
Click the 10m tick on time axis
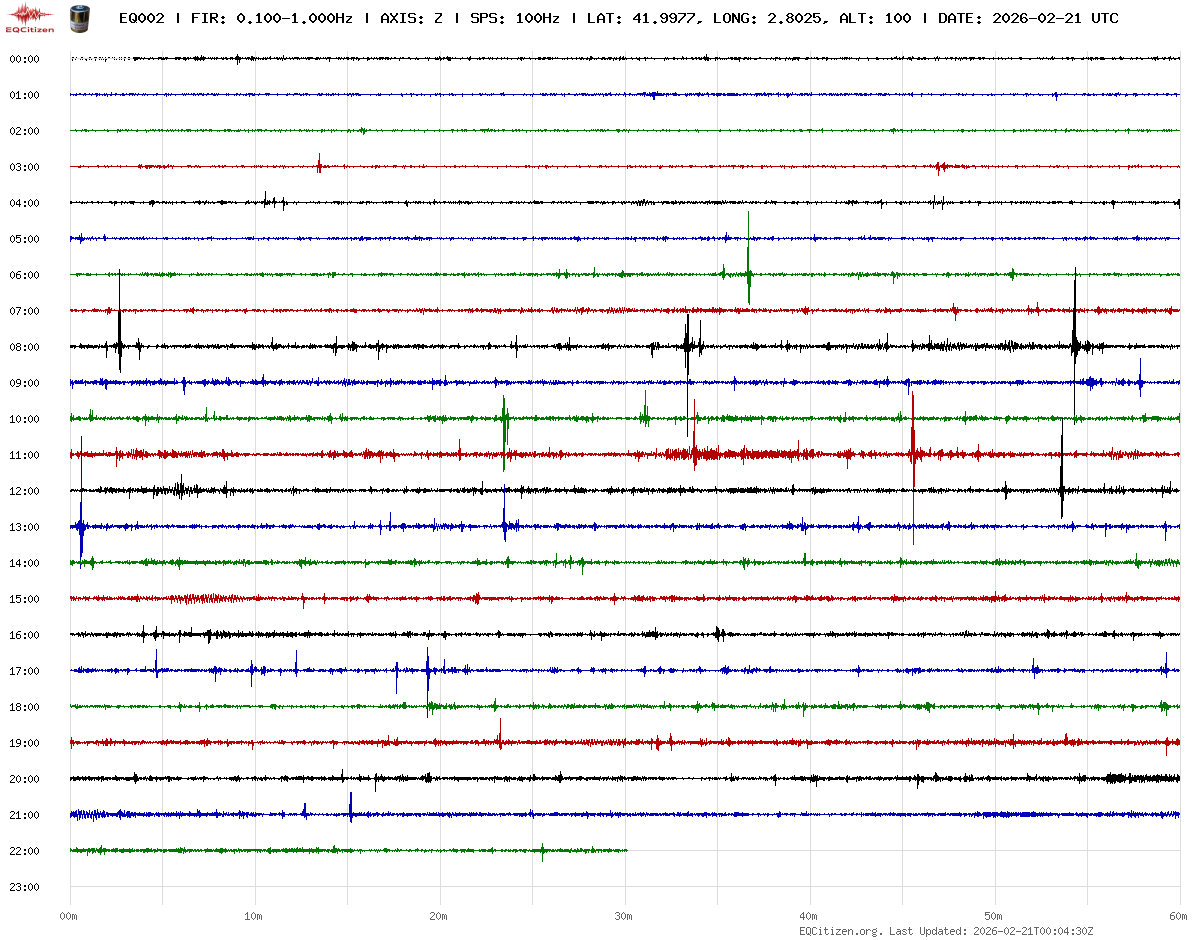pos(254,916)
